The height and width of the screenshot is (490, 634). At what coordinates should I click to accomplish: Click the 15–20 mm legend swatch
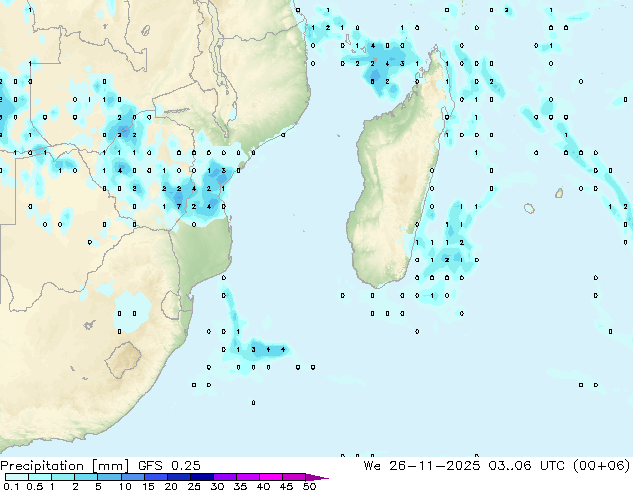click(155, 477)
